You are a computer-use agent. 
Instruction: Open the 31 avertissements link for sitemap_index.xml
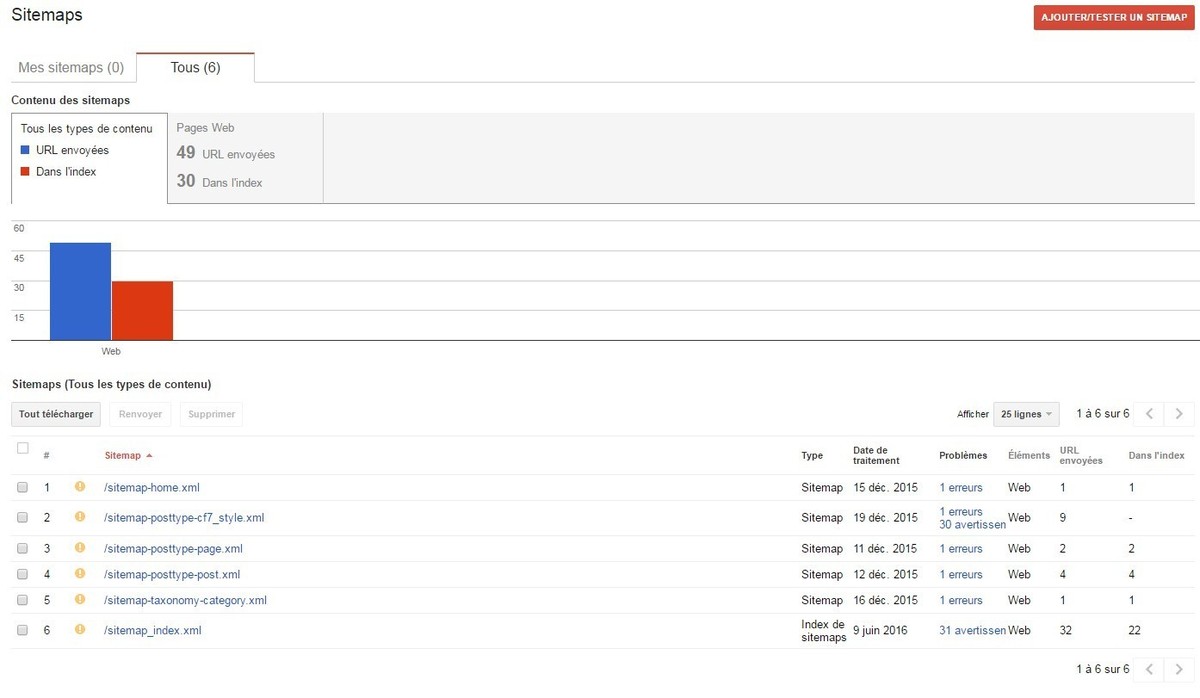(972, 630)
